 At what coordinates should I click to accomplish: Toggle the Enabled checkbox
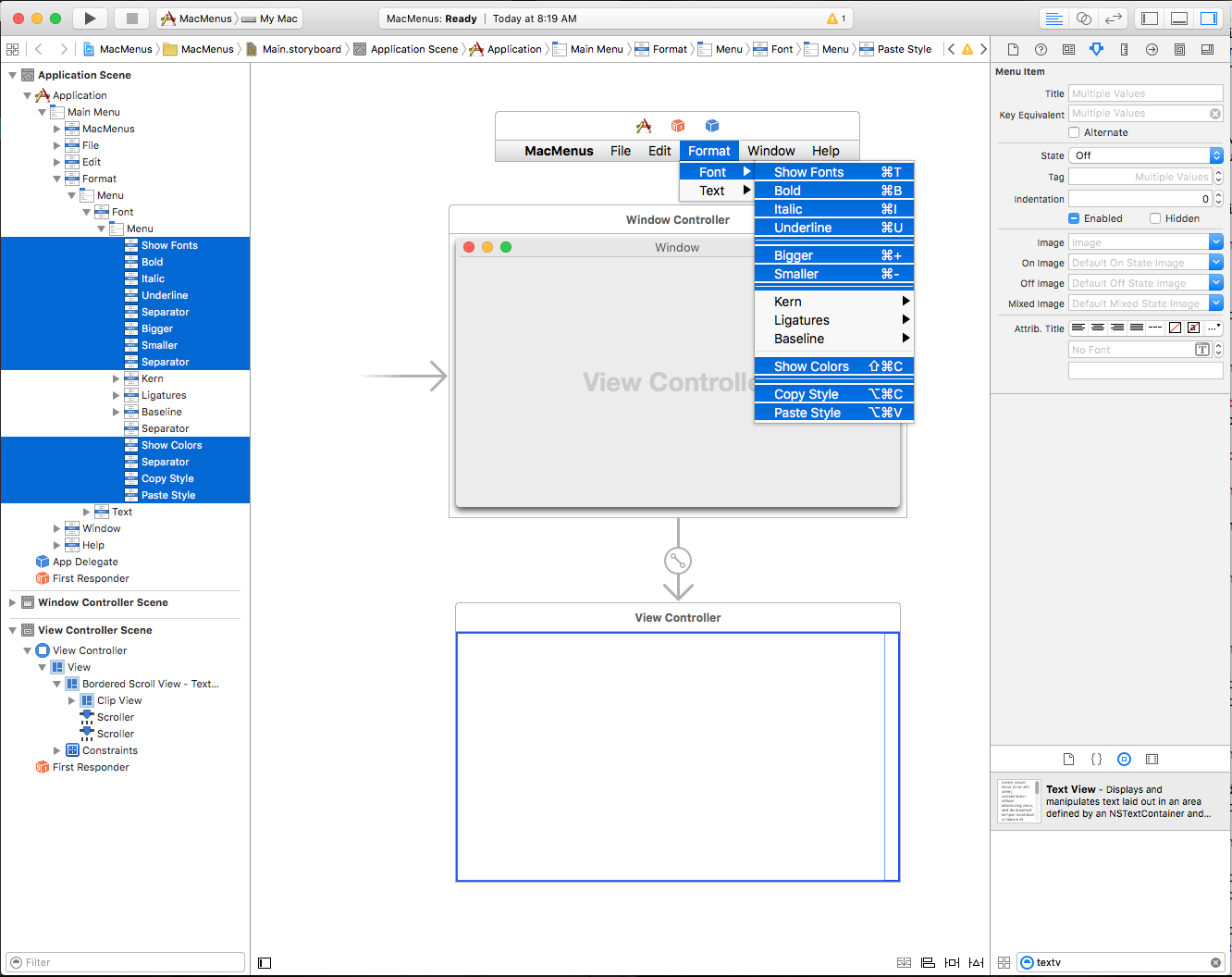point(1074,218)
